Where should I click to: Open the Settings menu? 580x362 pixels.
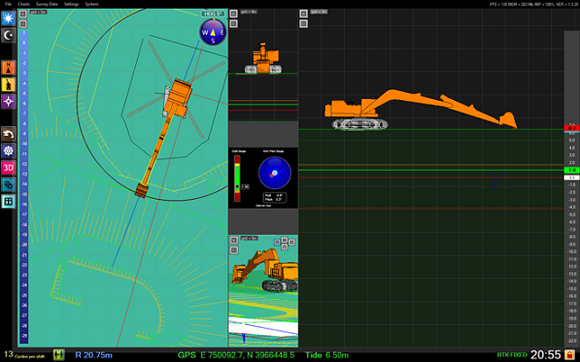click(x=71, y=4)
